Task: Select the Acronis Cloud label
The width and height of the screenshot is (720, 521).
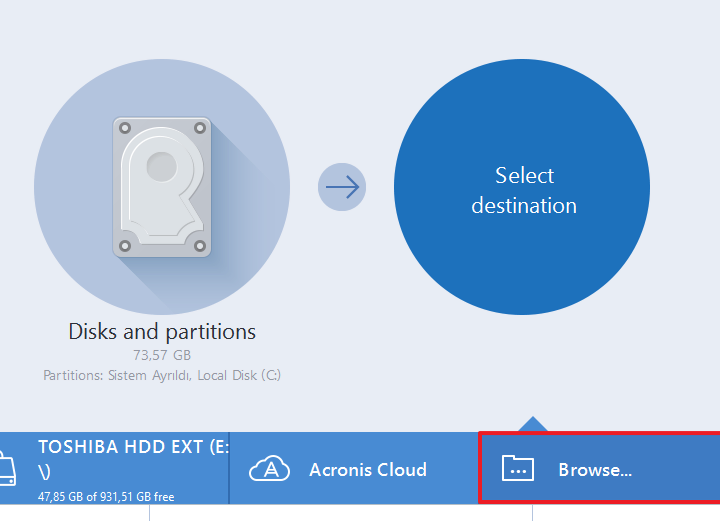Action: [368, 469]
